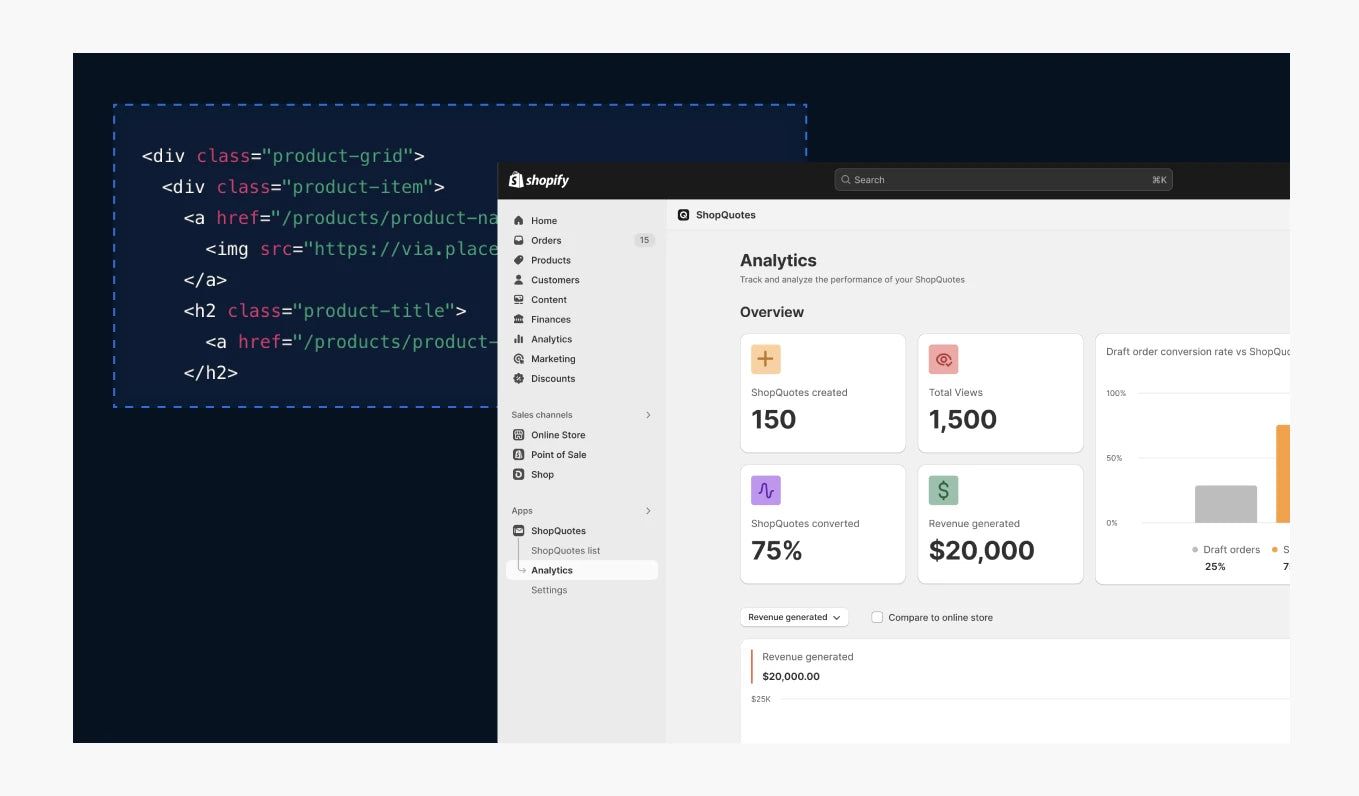
Task: Click the Discounts badge icon
Action: click(518, 379)
